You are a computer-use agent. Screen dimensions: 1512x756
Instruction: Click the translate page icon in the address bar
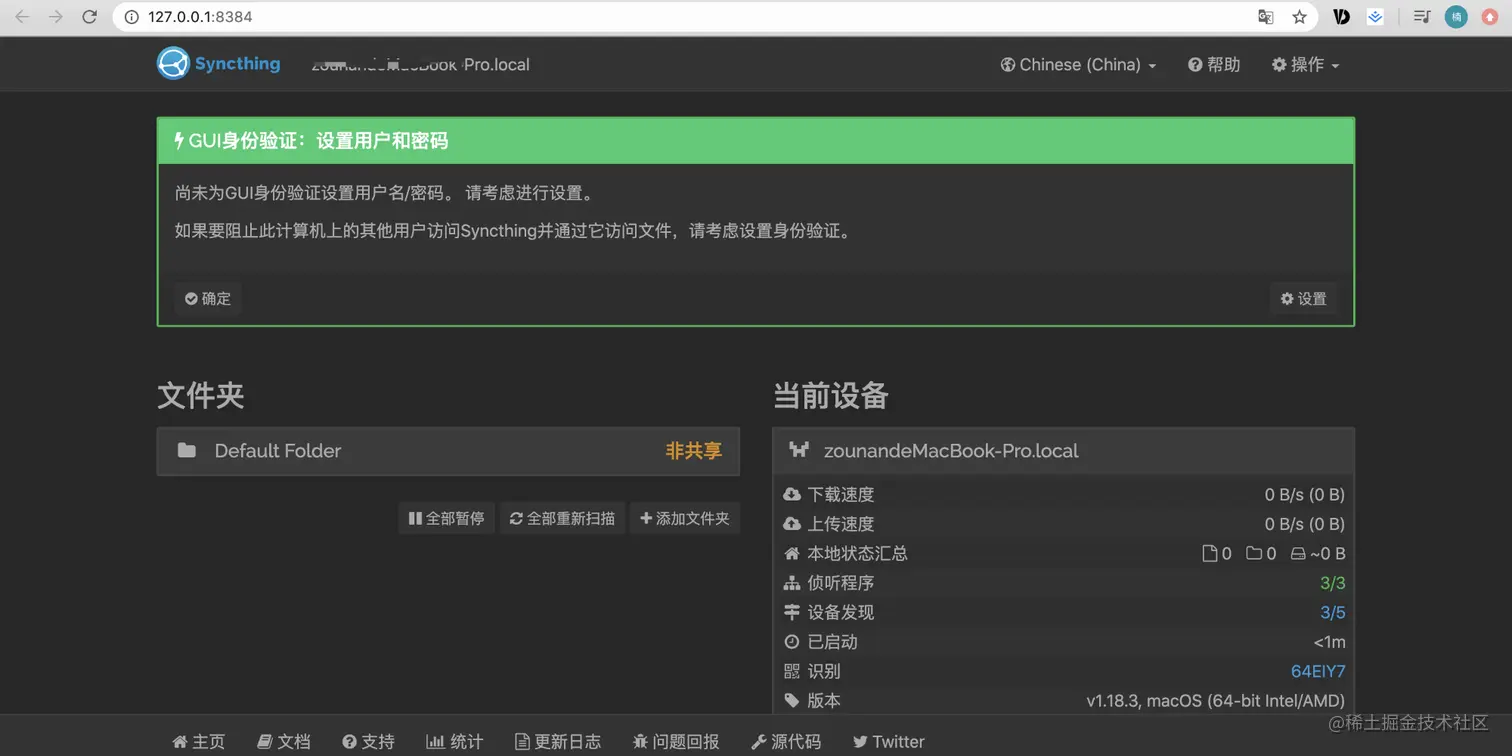pyautogui.click(x=1266, y=17)
